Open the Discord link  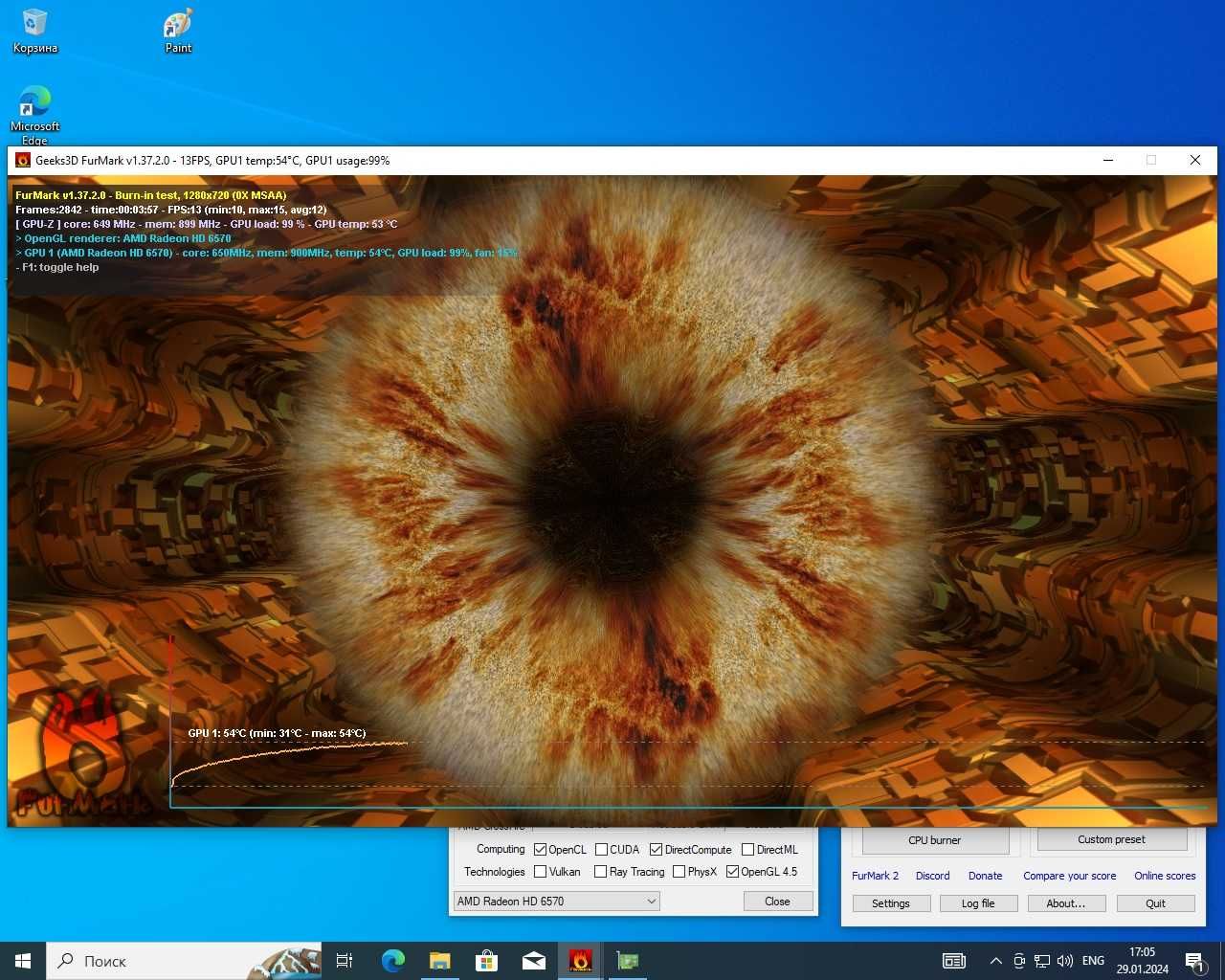point(932,876)
